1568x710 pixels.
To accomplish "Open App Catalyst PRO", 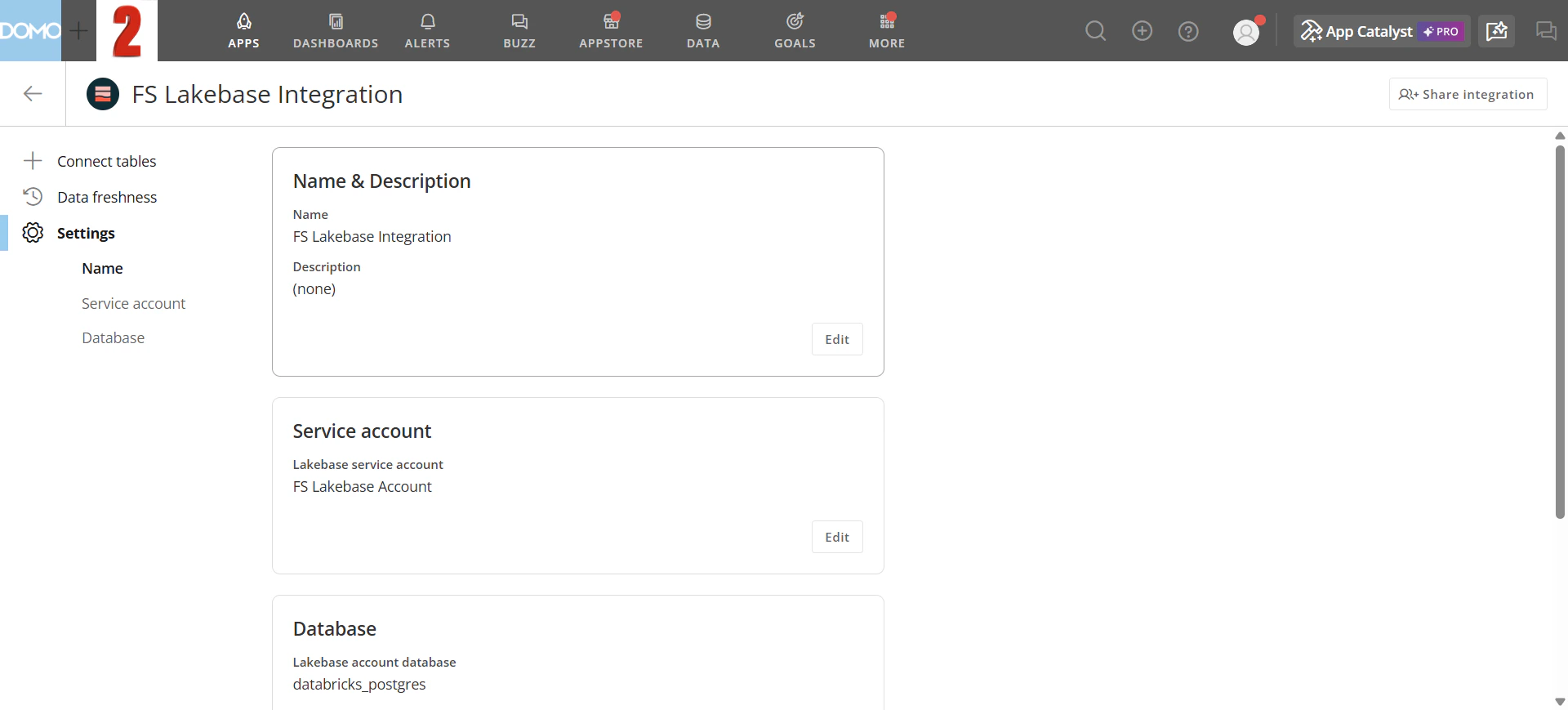I will pyautogui.click(x=1382, y=31).
